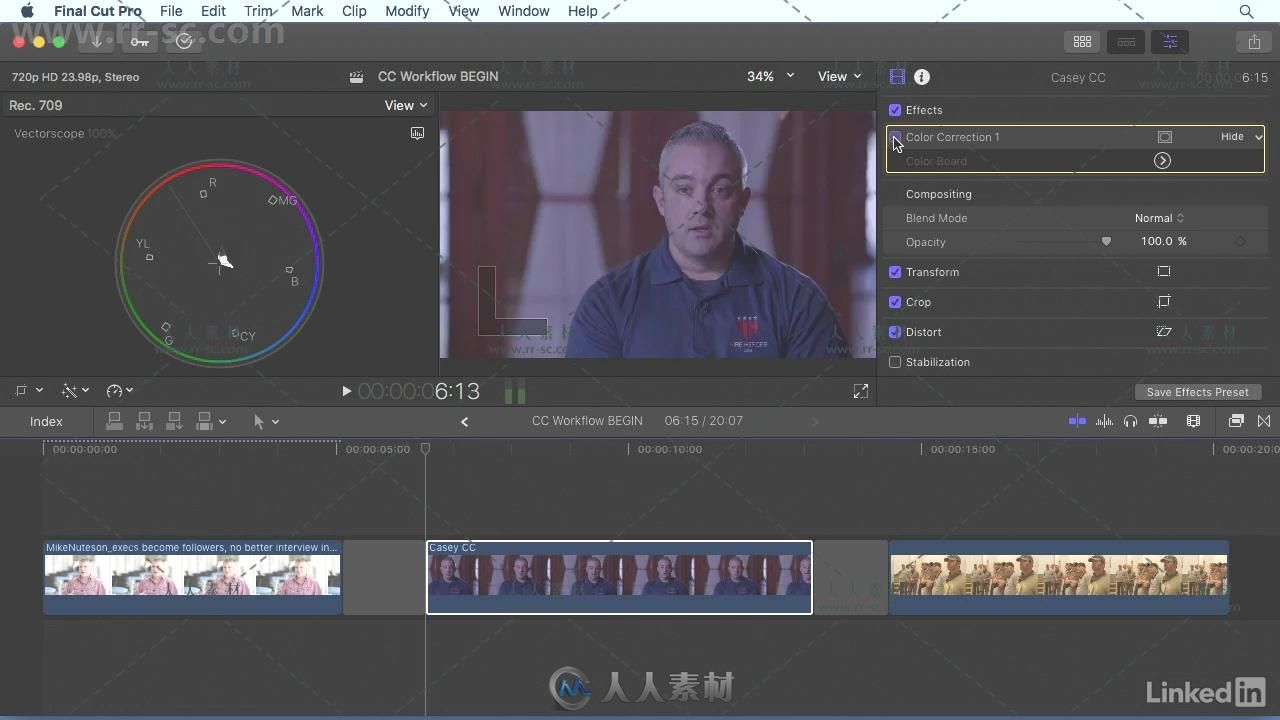Click the Opacity 100.0 % value field
Viewport: 1280px width, 720px height.
tap(1163, 242)
